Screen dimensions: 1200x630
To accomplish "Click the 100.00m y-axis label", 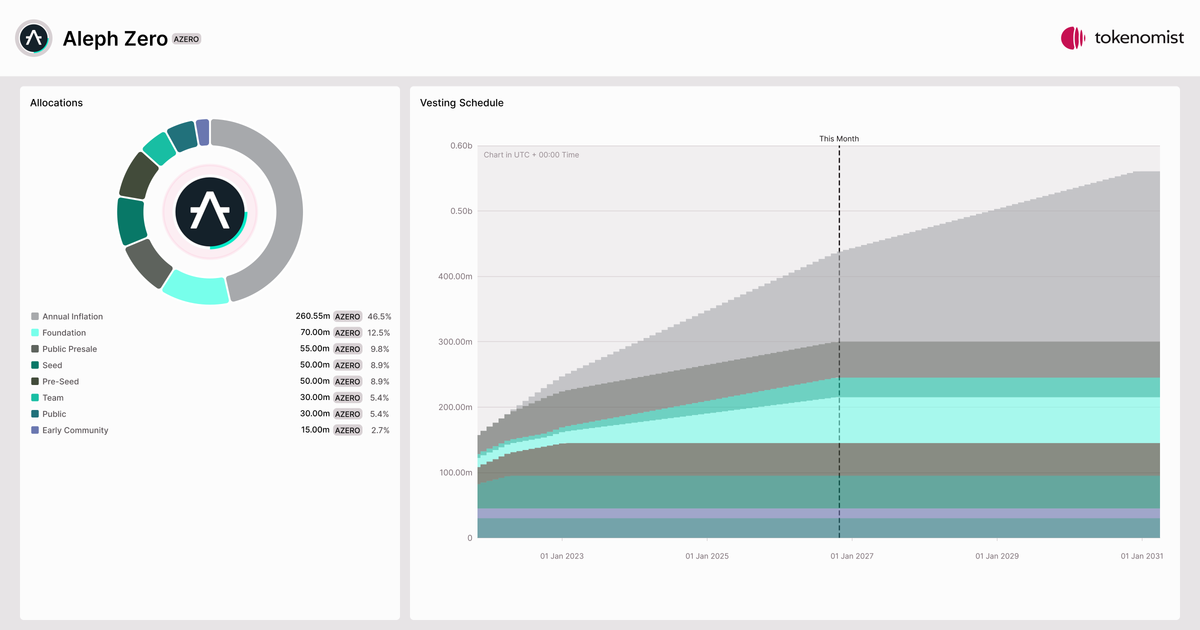I will (x=455, y=473).
